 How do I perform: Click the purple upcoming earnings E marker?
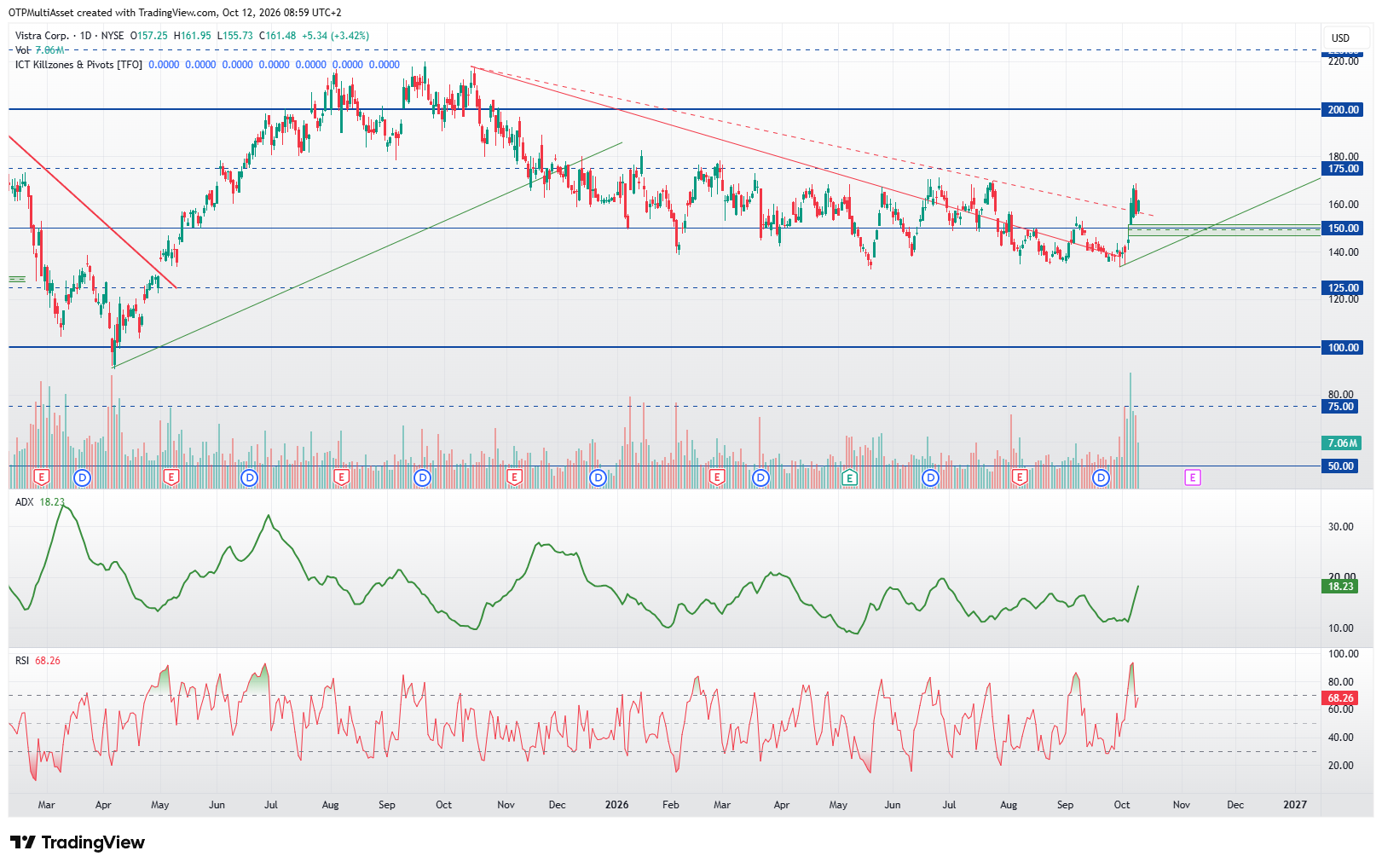(x=1193, y=477)
